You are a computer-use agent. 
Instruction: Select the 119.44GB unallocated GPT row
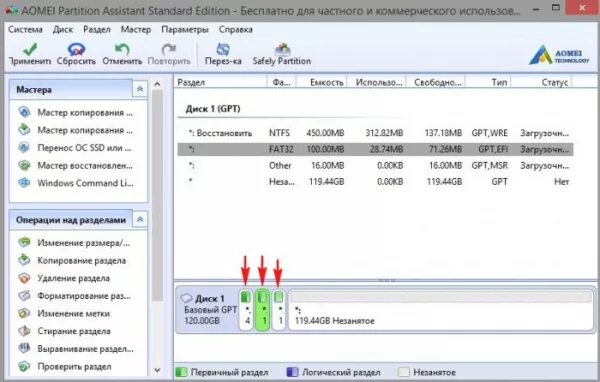tap(375, 182)
